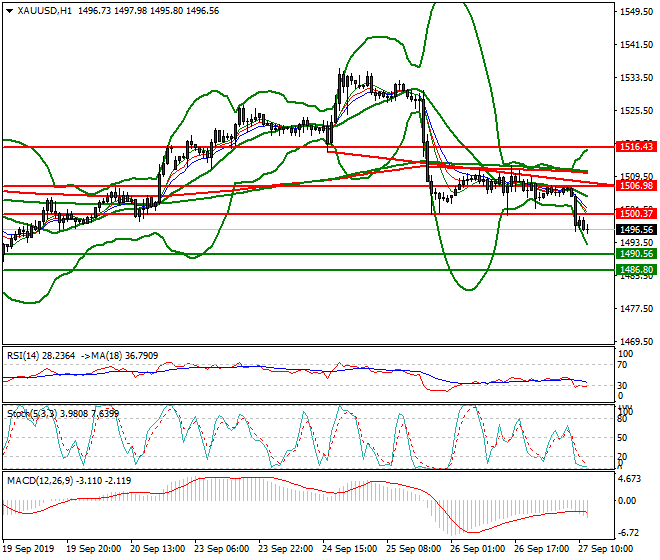Select the green 1486.80 support level label
The image size is (660, 560).
(x=636, y=270)
